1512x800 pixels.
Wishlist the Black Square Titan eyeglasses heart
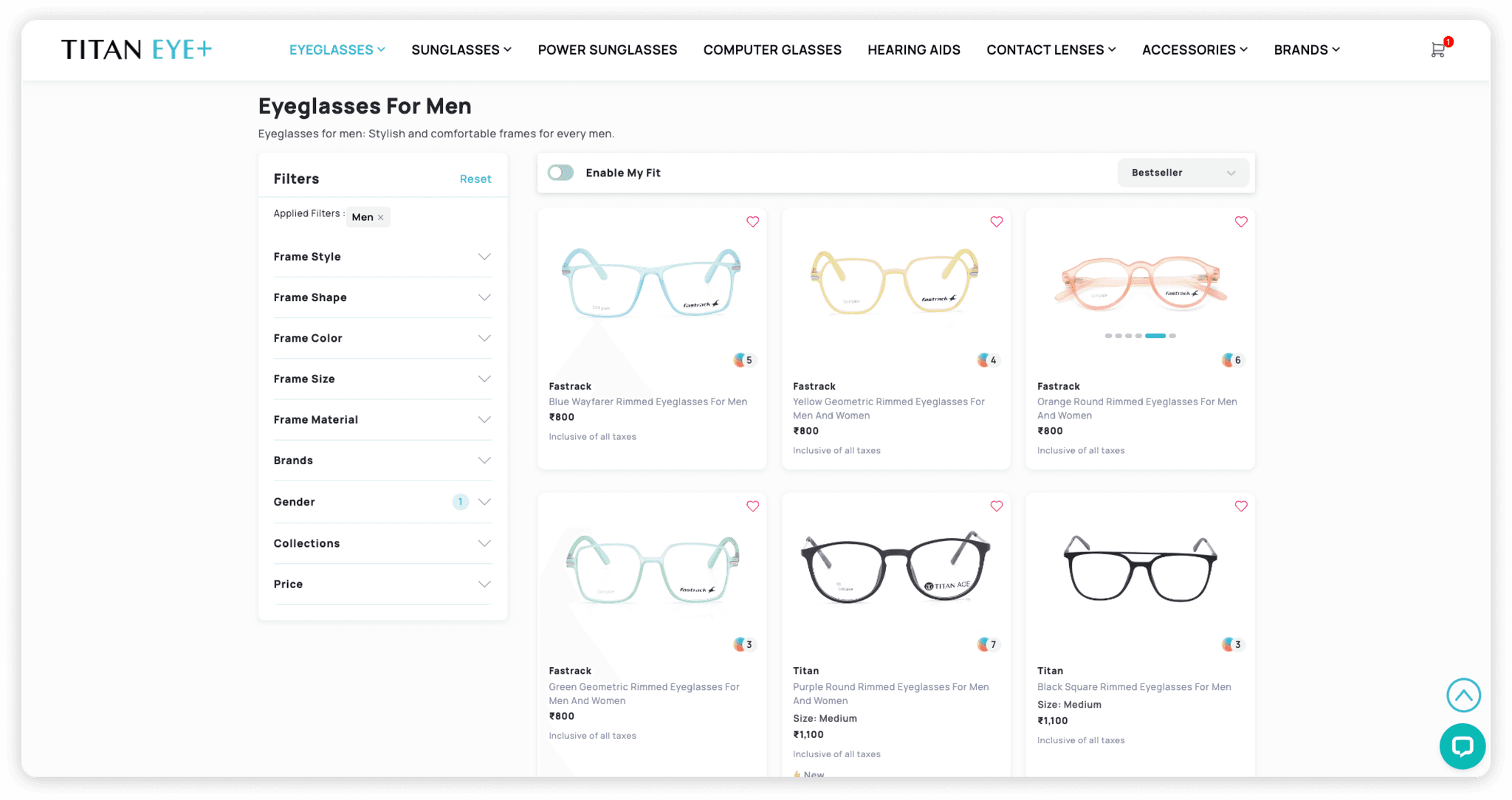(1240, 506)
